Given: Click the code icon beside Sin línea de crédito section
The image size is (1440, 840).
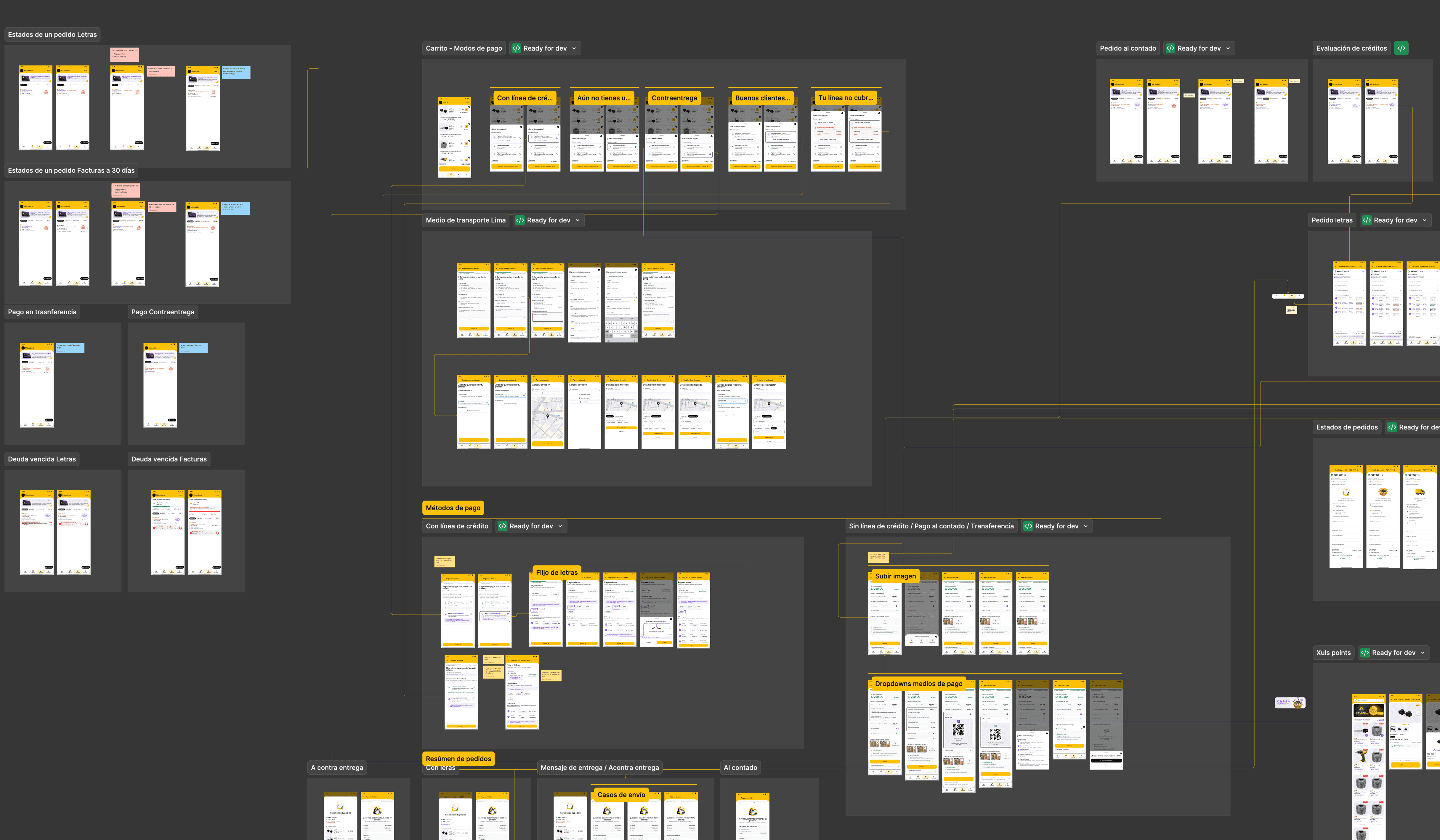Looking at the screenshot, I should 1028,526.
